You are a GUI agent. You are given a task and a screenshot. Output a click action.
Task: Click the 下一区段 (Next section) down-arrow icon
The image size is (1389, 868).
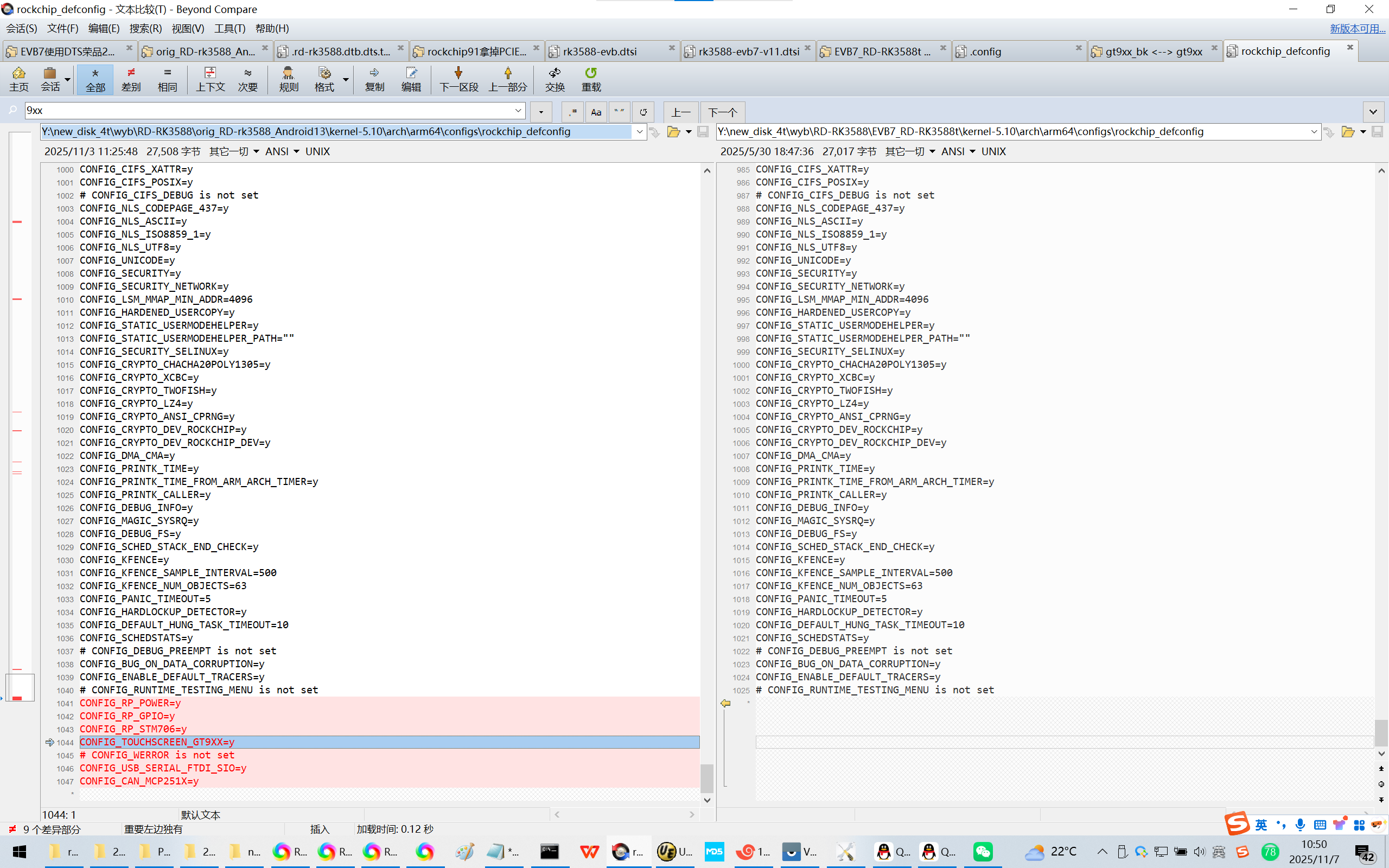tap(458, 79)
